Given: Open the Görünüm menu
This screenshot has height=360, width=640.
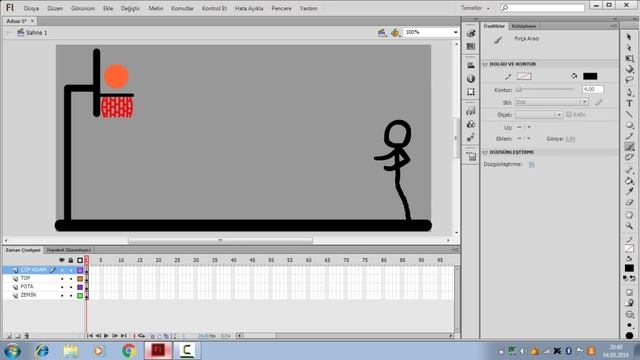Looking at the screenshot, I should (83, 8).
